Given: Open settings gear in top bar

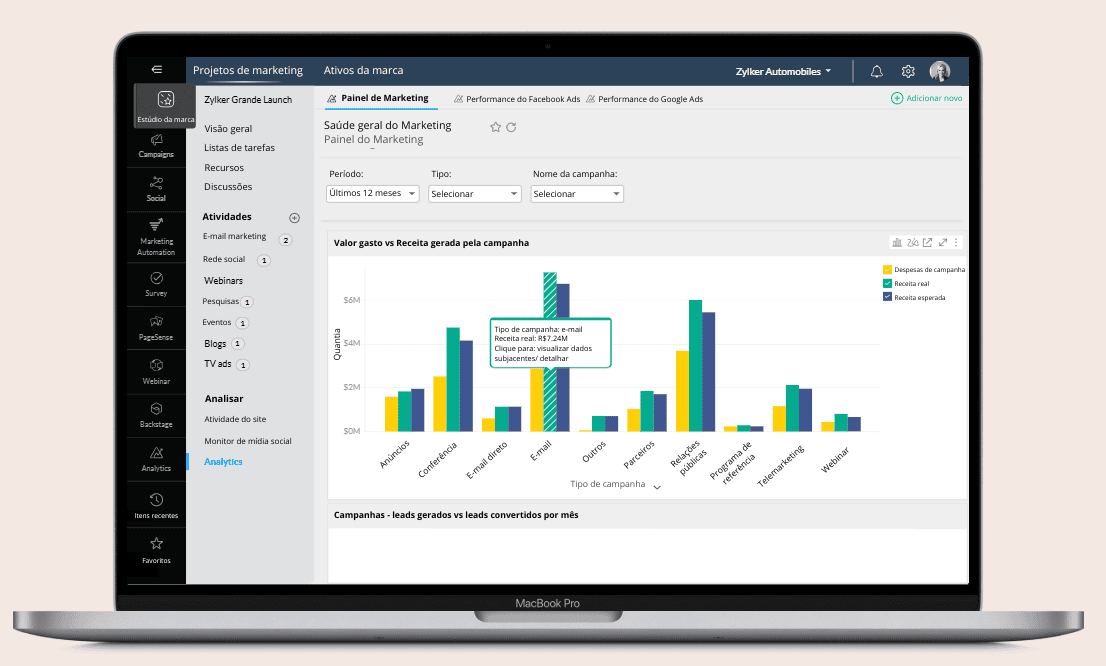Looking at the screenshot, I should [908, 71].
